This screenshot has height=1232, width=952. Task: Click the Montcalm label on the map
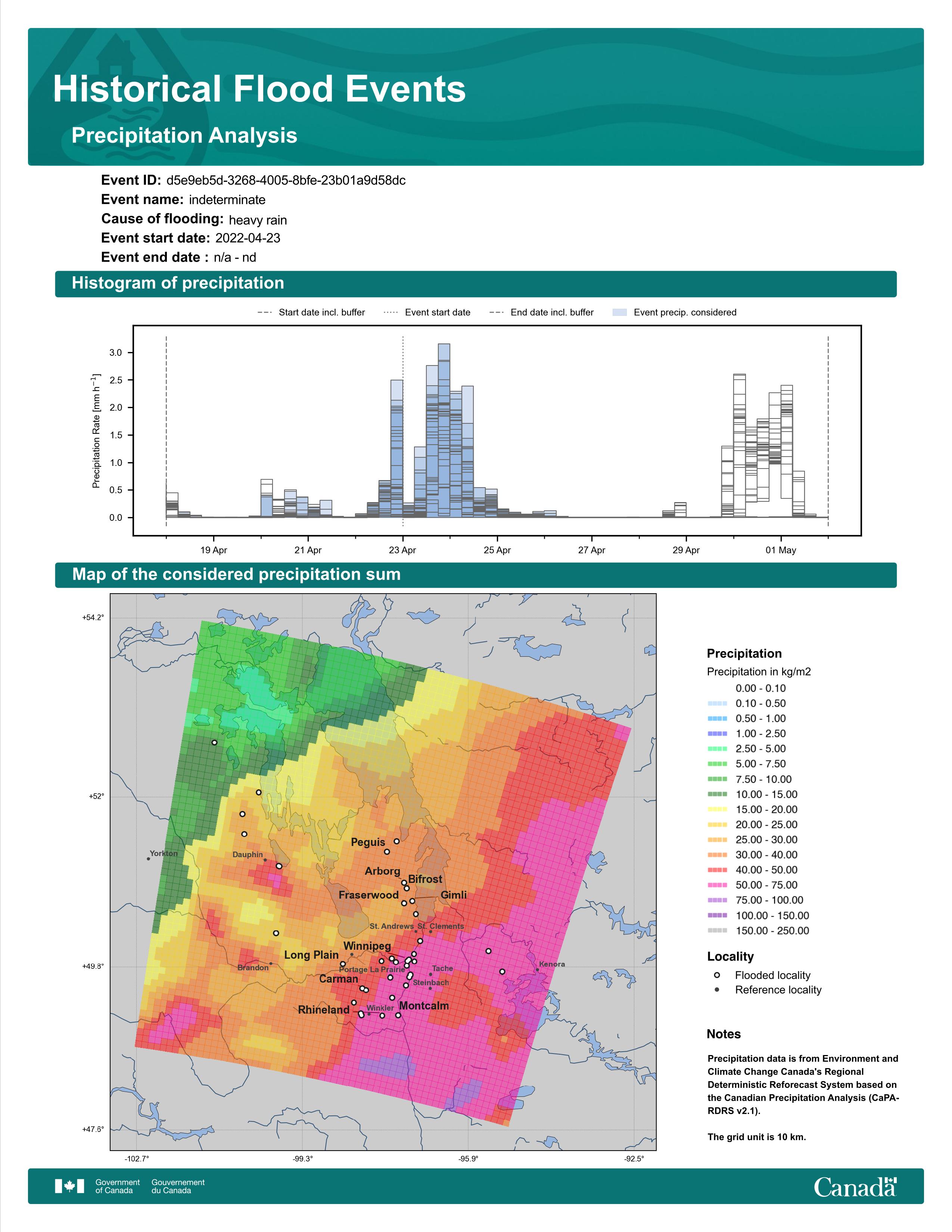pos(424,1006)
